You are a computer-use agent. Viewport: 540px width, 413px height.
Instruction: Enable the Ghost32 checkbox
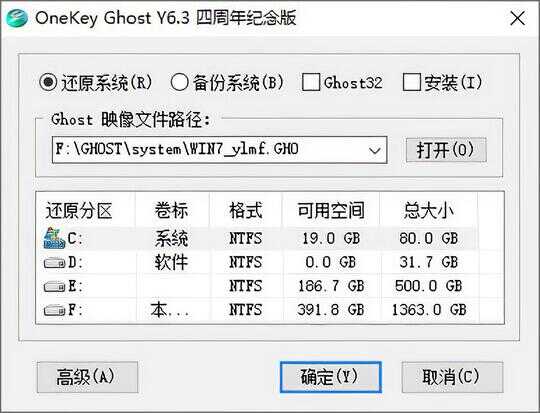coord(311,82)
